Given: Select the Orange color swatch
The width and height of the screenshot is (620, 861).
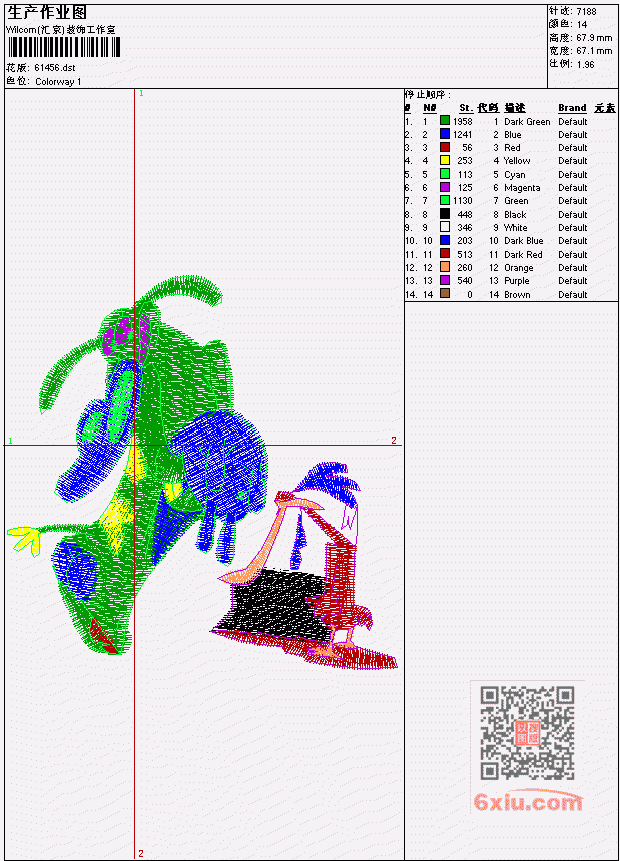Looking at the screenshot, I should pyautogui.click(x=445, y=267).
